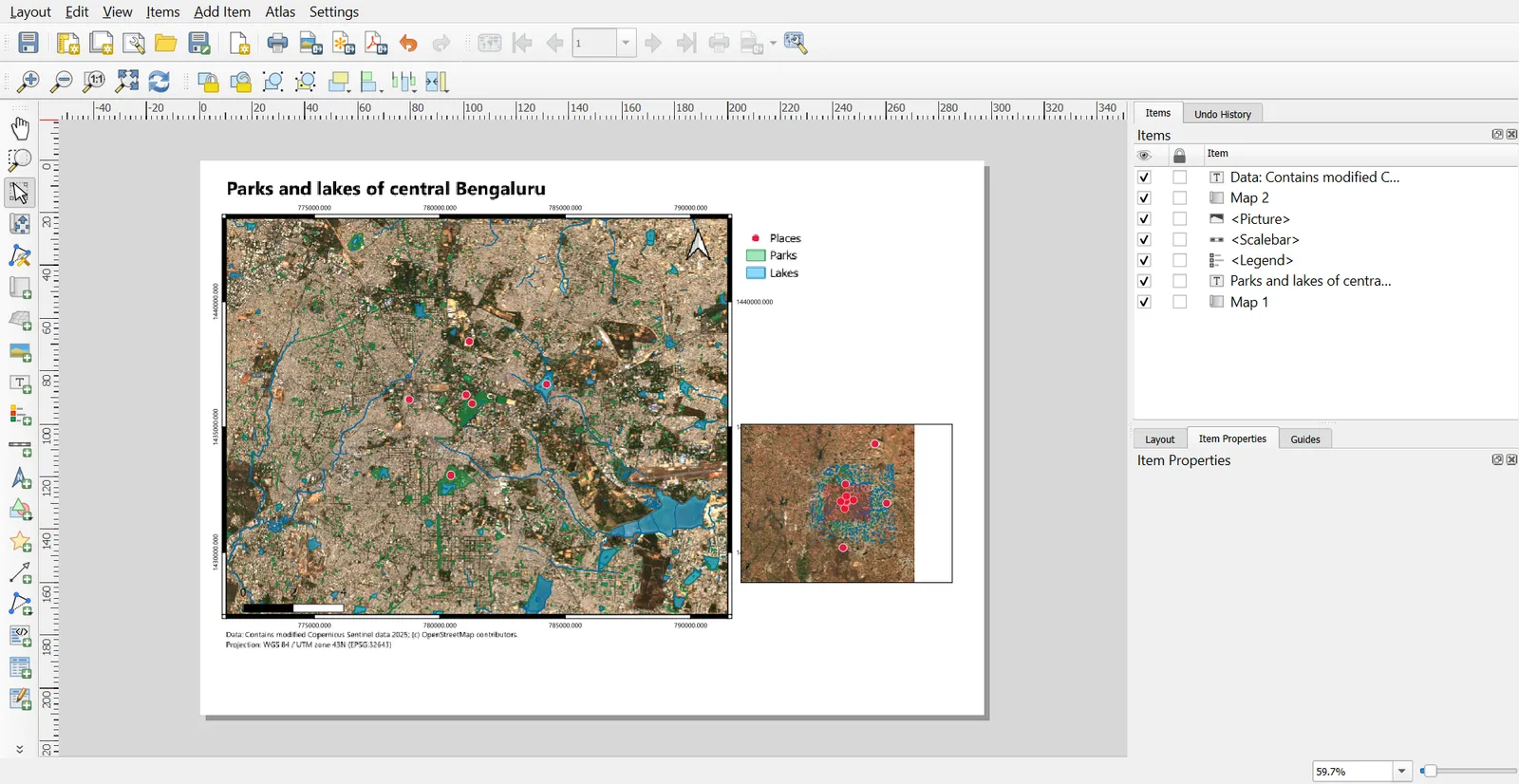Open the Add Item menu
This screenshot has height=784, width=1519.
coord(222,11)
